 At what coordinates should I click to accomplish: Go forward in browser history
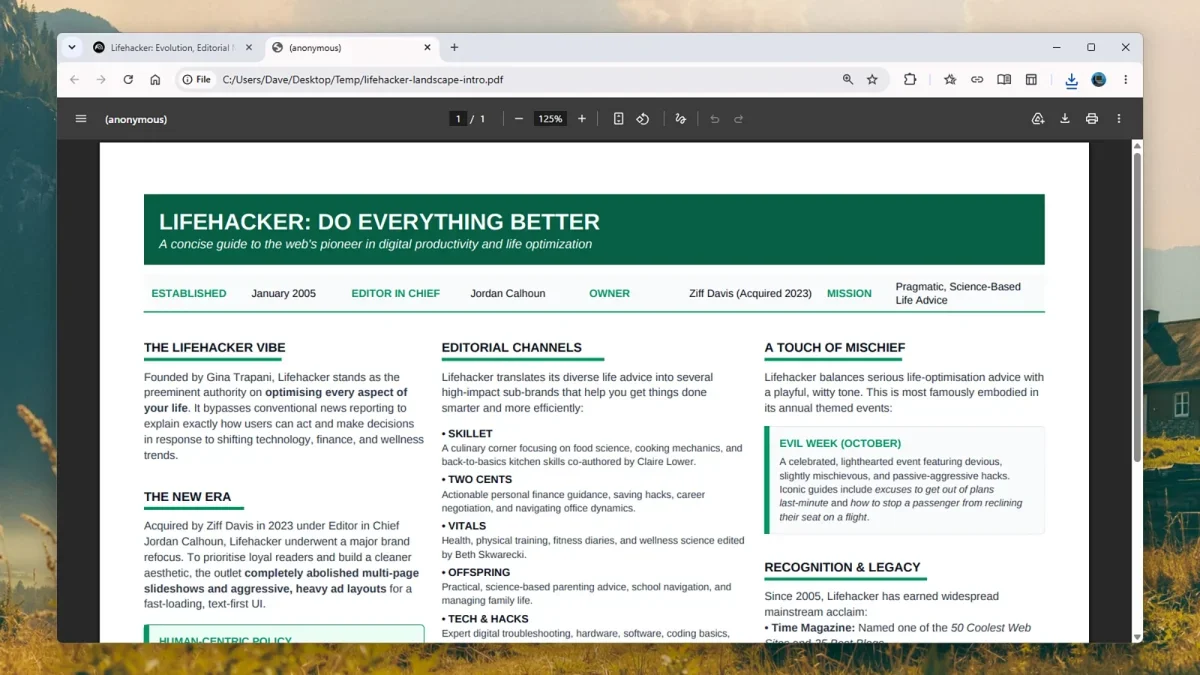pyautogui.click(x=101, y=79)
